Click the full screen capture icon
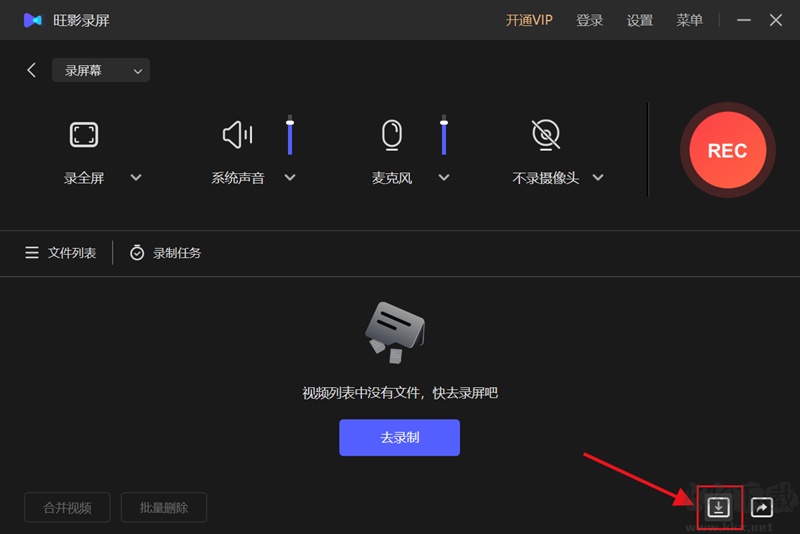Screen dimensions: 800x534 click(x=84, y=135)
